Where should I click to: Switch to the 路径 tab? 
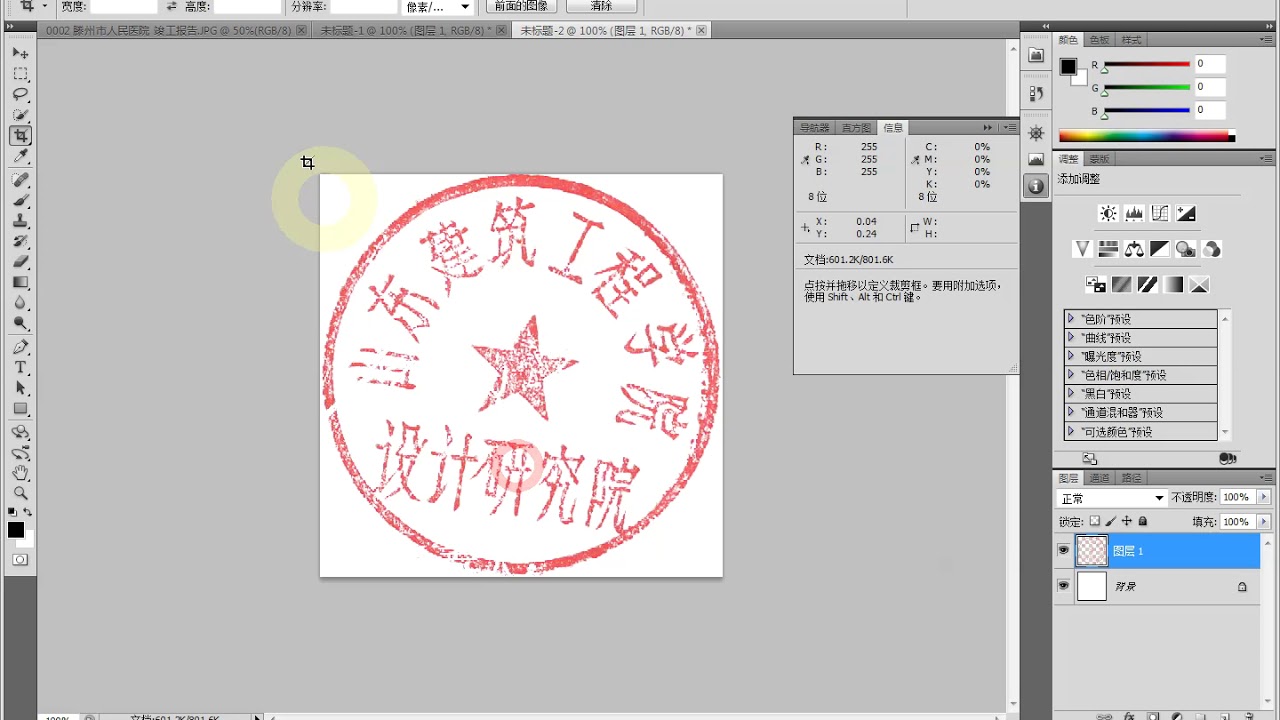[x=1132, y=478]
